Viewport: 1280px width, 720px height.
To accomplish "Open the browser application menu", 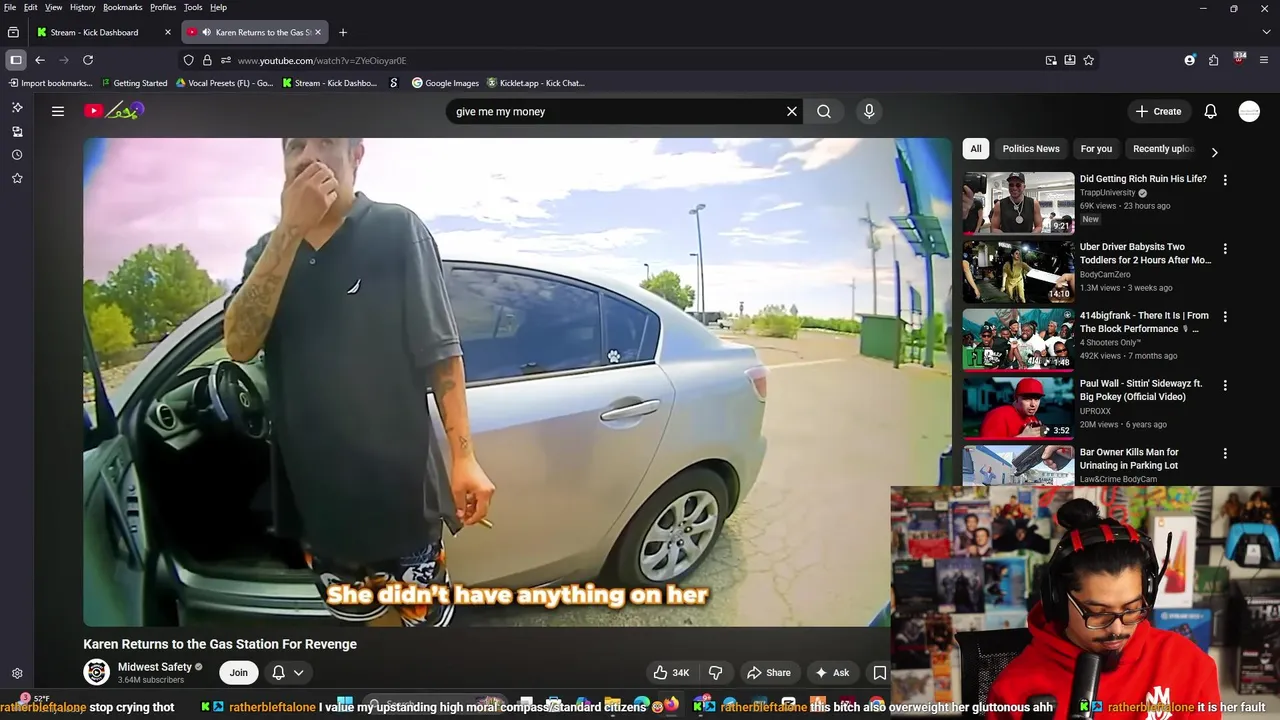I will pyautogui.click(x=1264, y=60).
